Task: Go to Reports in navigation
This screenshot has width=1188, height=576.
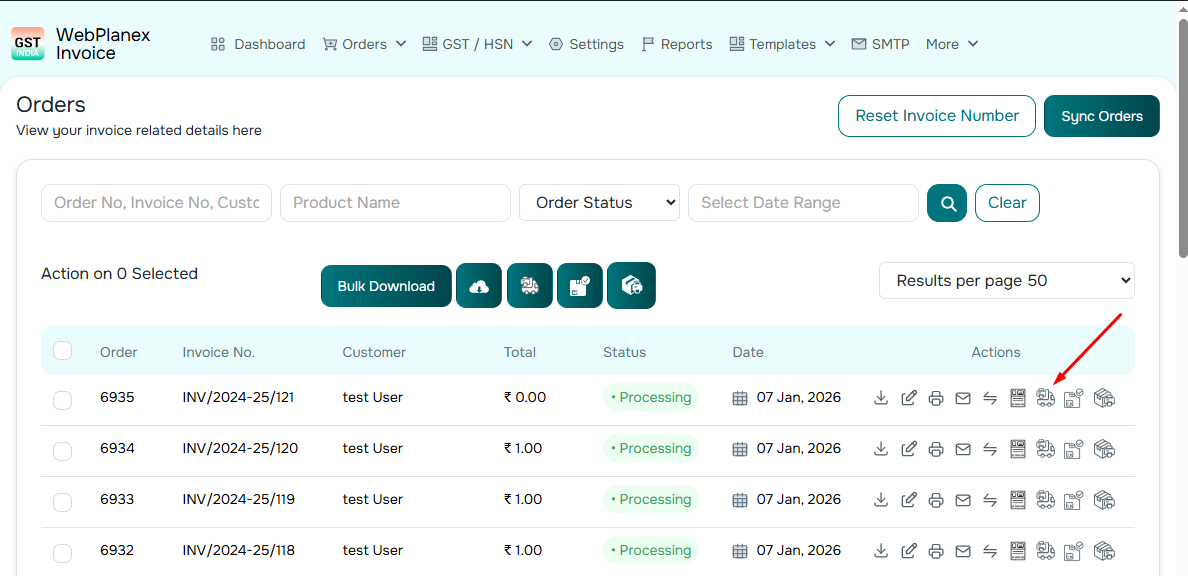Action: (677, 44)
